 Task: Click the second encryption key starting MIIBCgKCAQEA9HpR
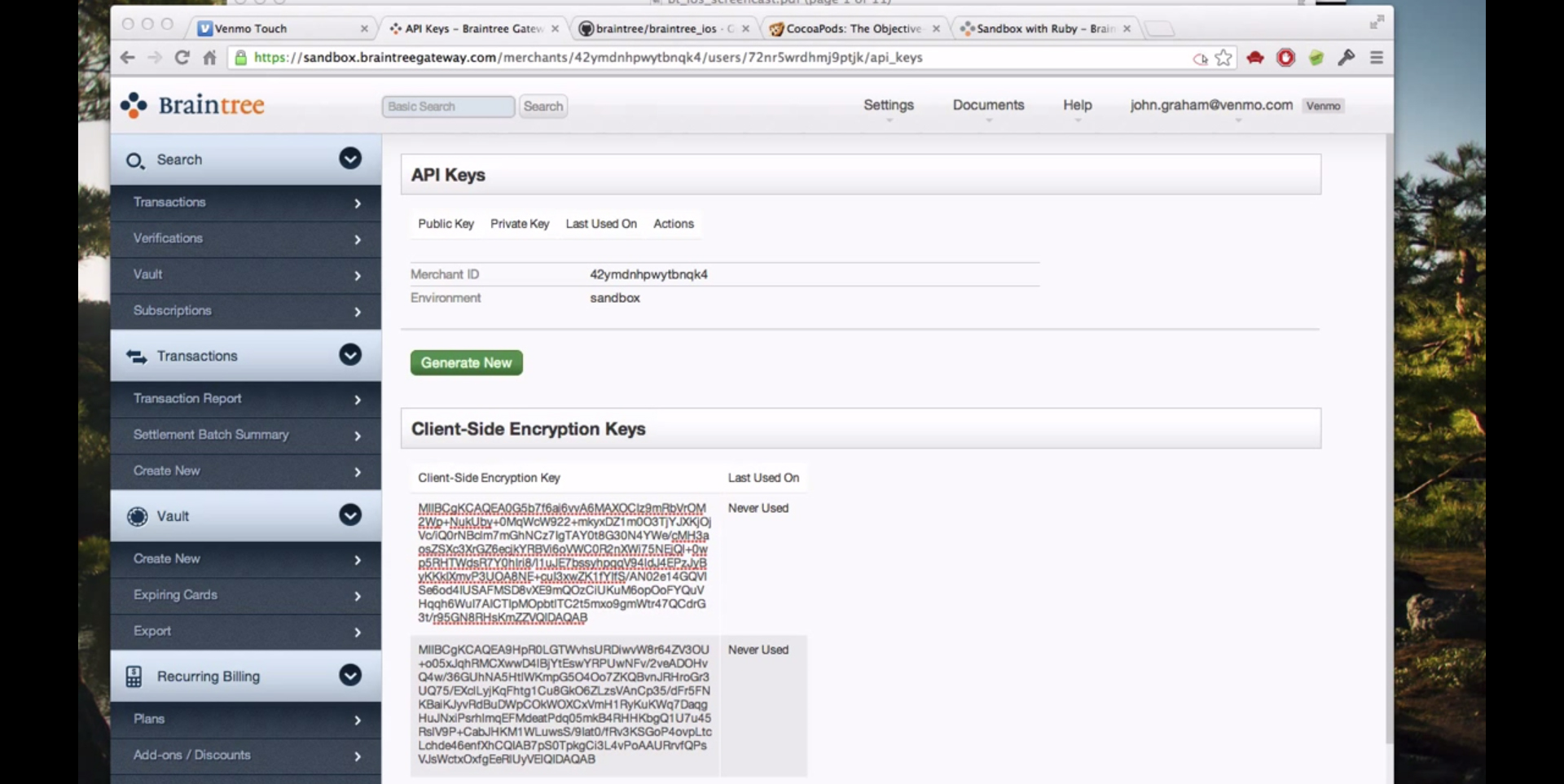tap(565, 704)
